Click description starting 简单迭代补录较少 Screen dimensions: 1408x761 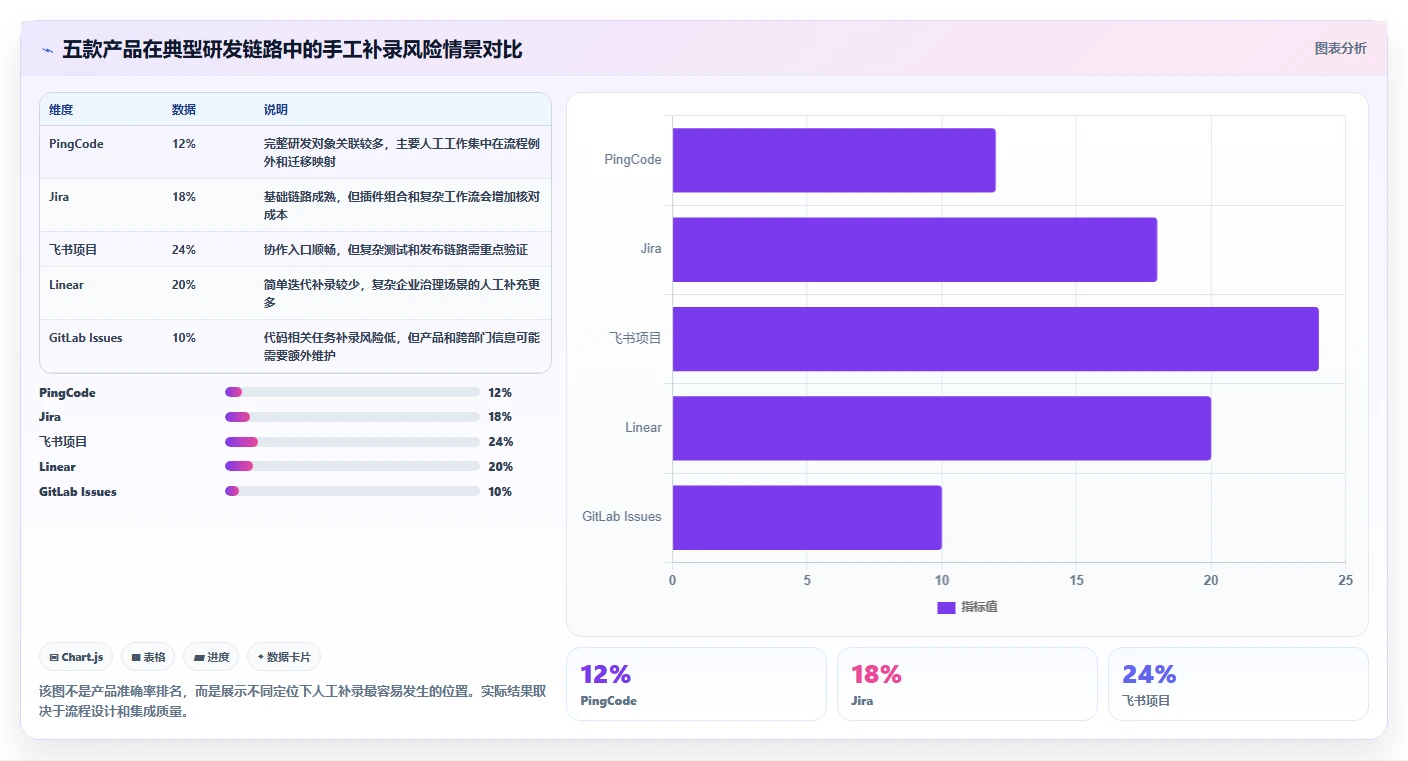tap(402, 293)
